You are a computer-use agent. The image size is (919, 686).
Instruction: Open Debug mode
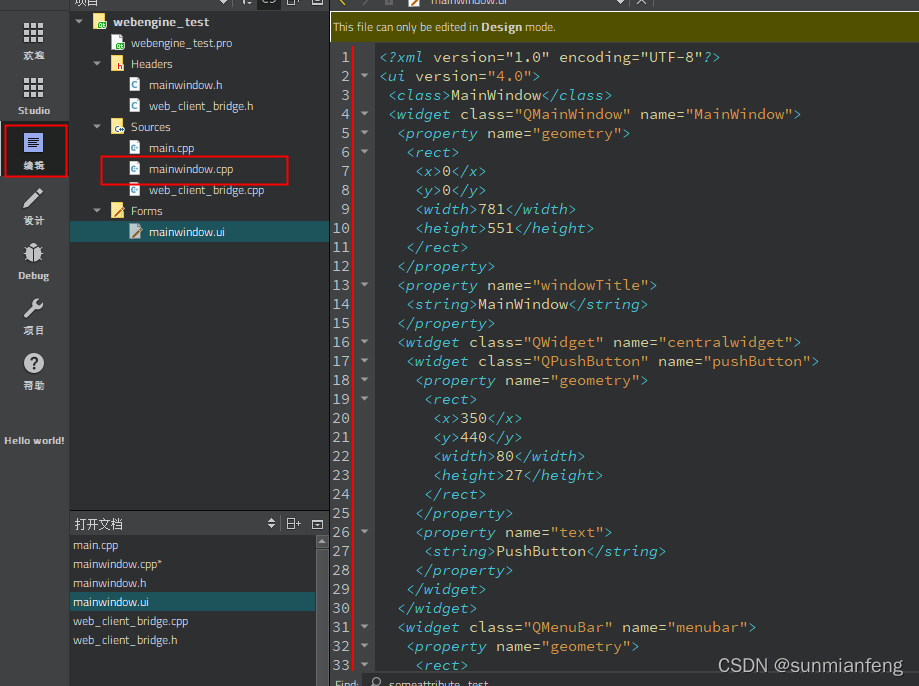tap(34, 260)
